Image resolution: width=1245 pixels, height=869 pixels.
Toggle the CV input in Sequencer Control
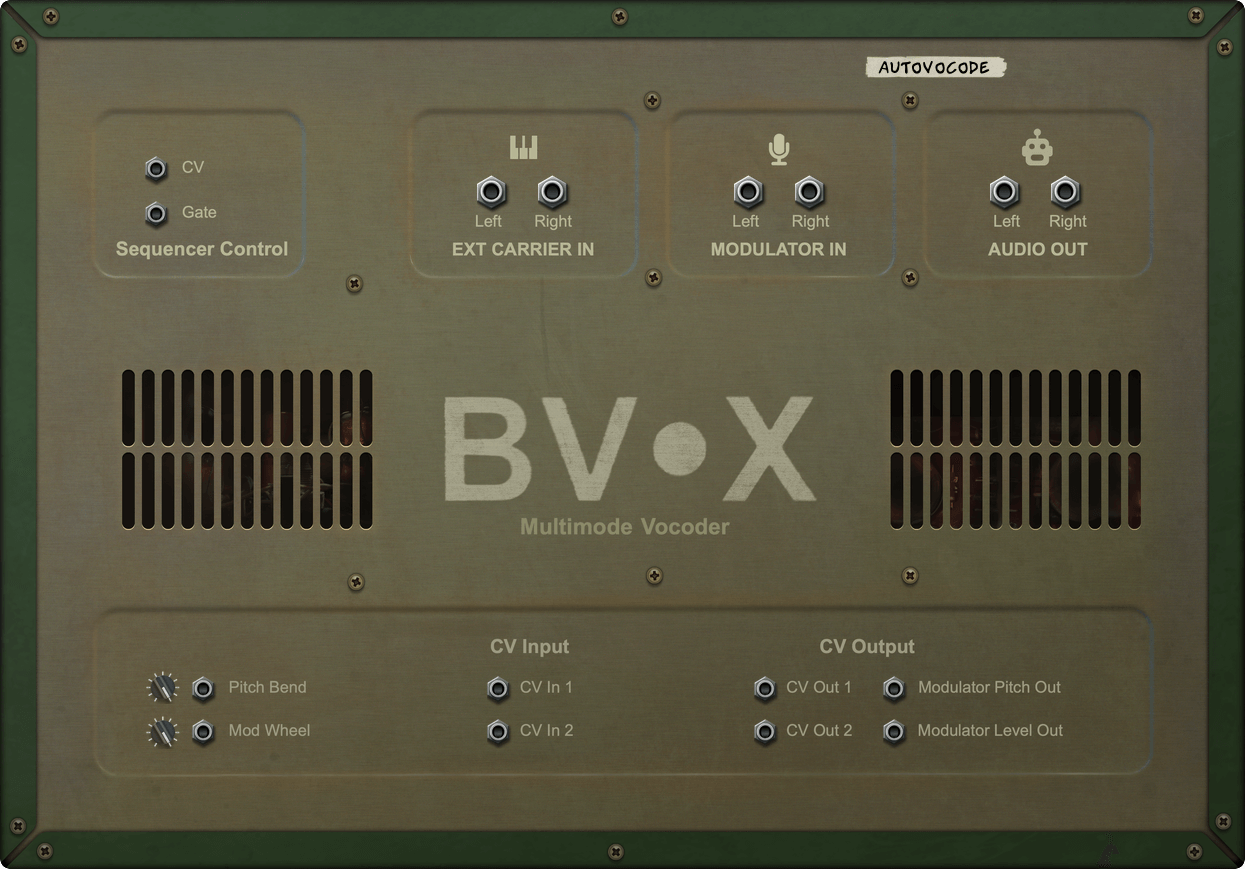pyautogui.click(x=156, y=169)
